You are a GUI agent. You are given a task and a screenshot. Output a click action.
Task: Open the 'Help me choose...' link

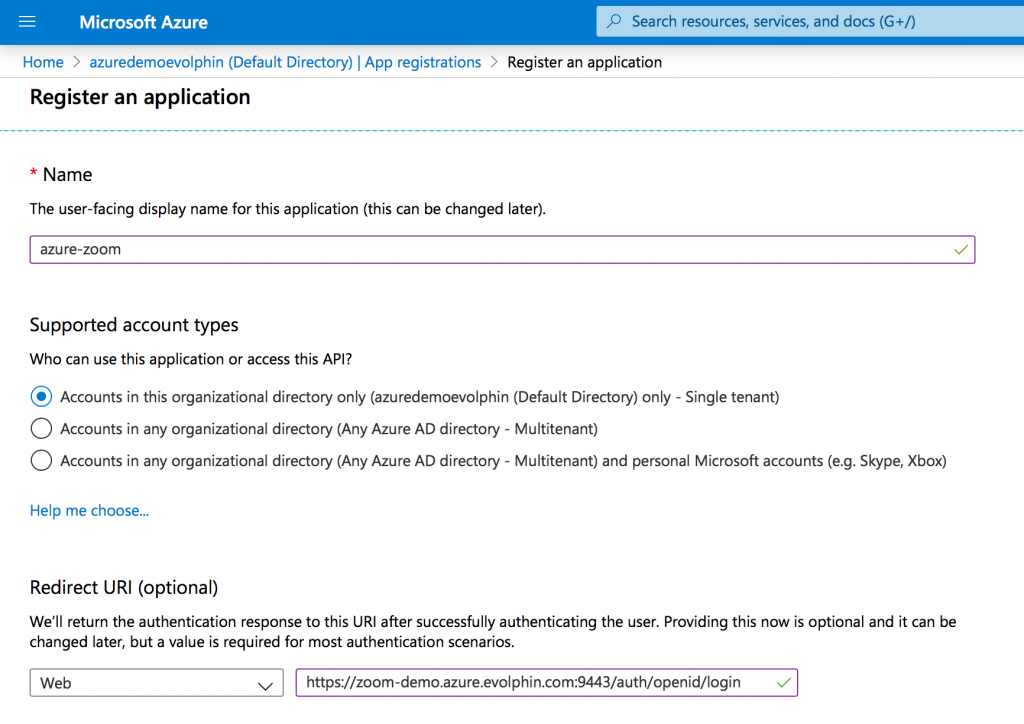tap(89, 511)
